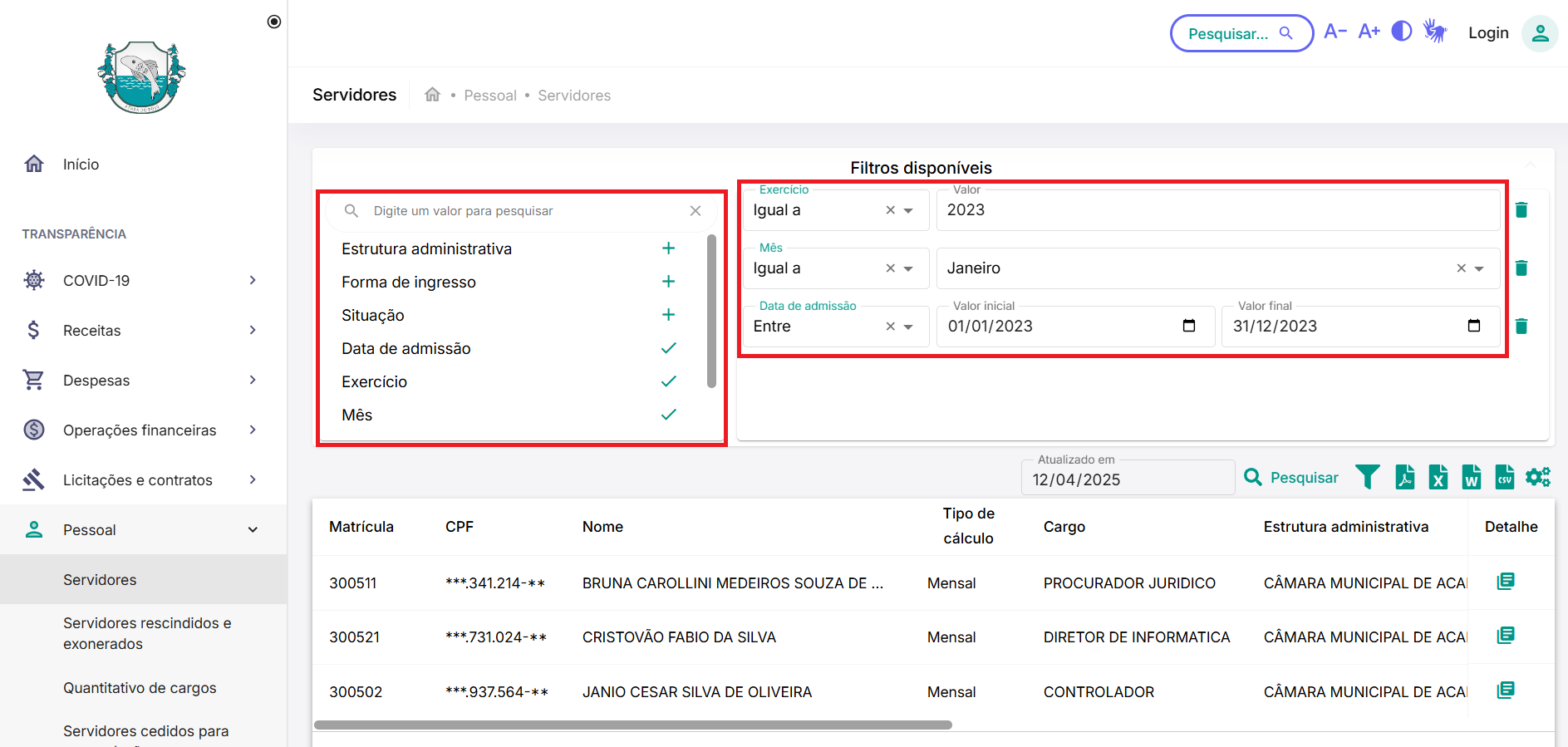Image resolution: width=1568 pixels, height=747 pixels.
Task: Open the table settings gears icon
Action: tap(1537, 477)
